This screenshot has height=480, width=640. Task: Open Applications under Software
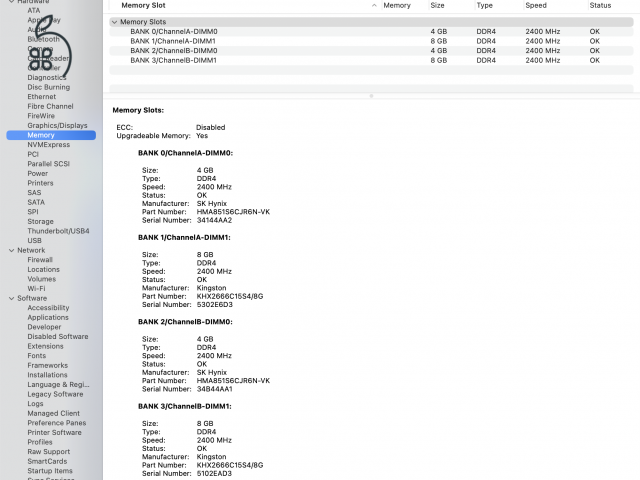(48, 318)
